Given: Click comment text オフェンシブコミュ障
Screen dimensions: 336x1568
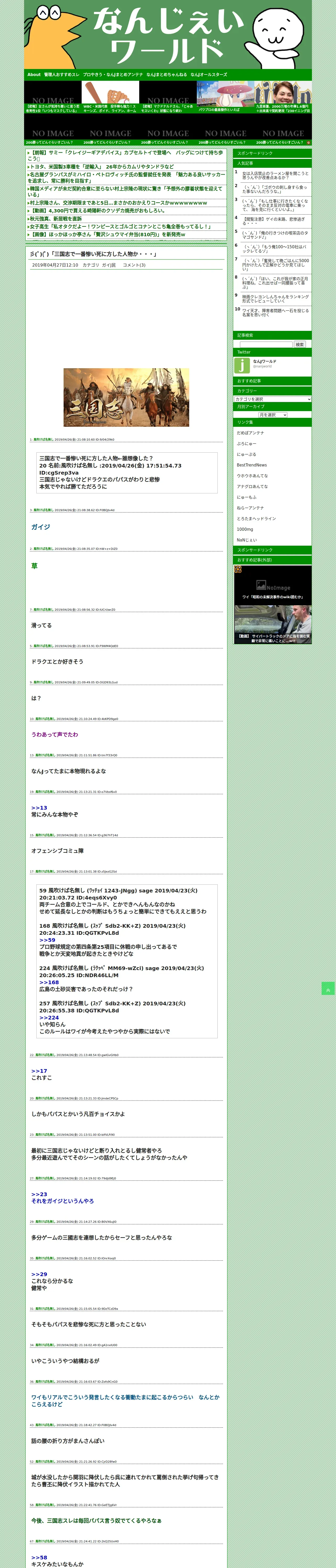Looking at the screenshot, I should coord(57,850).
